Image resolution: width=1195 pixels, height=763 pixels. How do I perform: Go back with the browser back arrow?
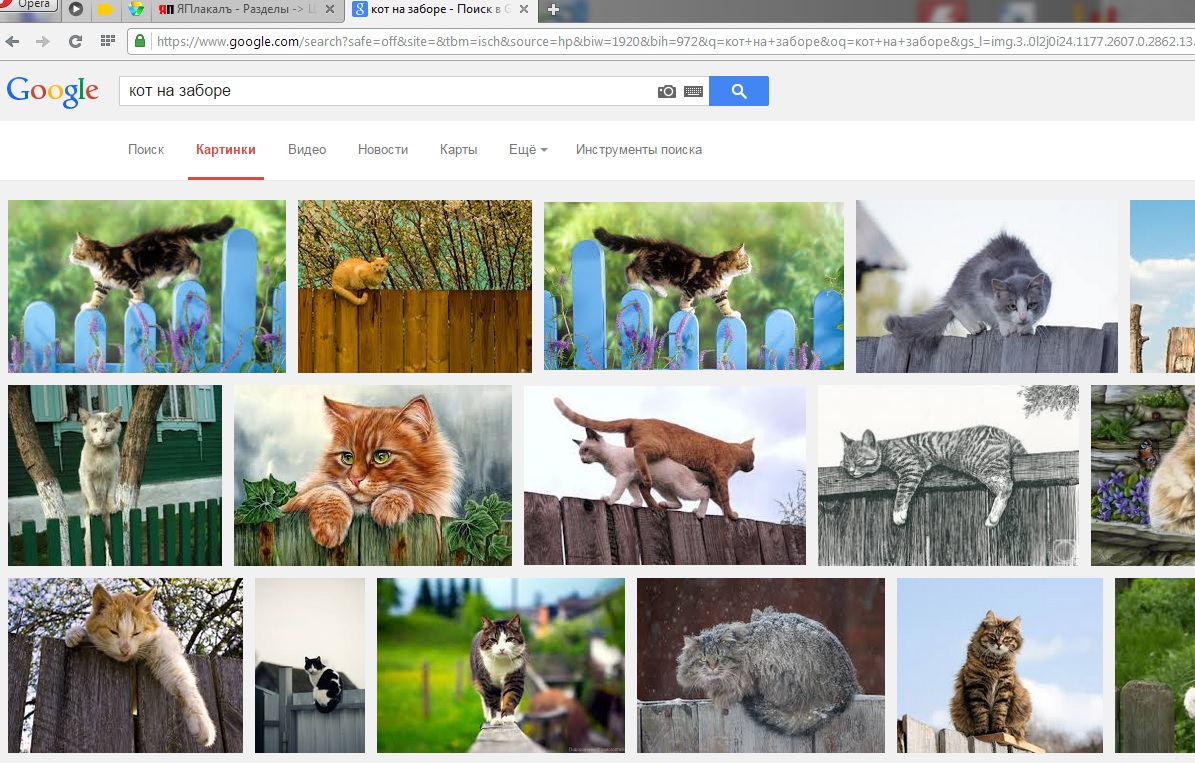[x=13, y=41]
